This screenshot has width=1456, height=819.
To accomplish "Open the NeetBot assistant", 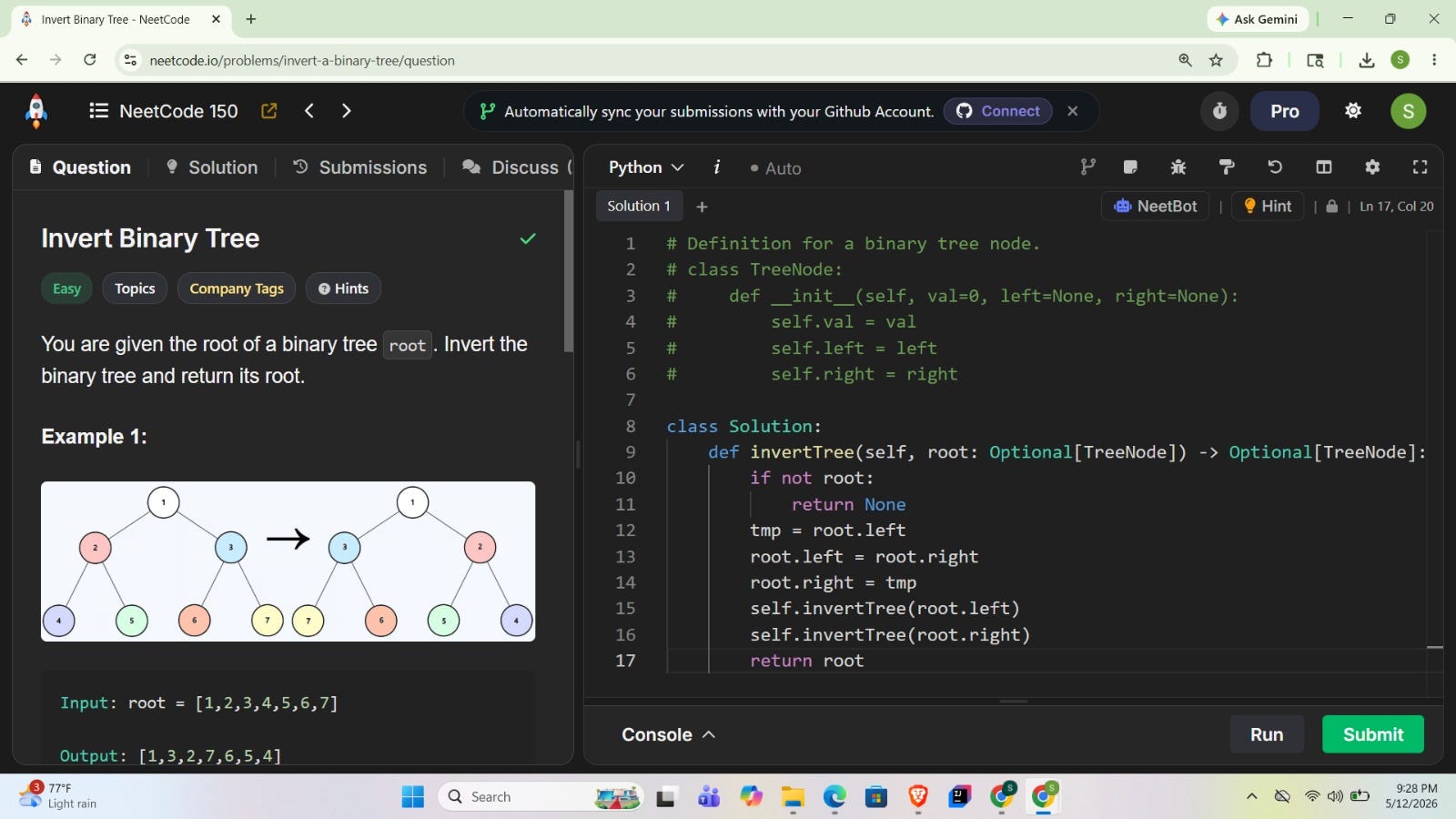I will 1156,206.
